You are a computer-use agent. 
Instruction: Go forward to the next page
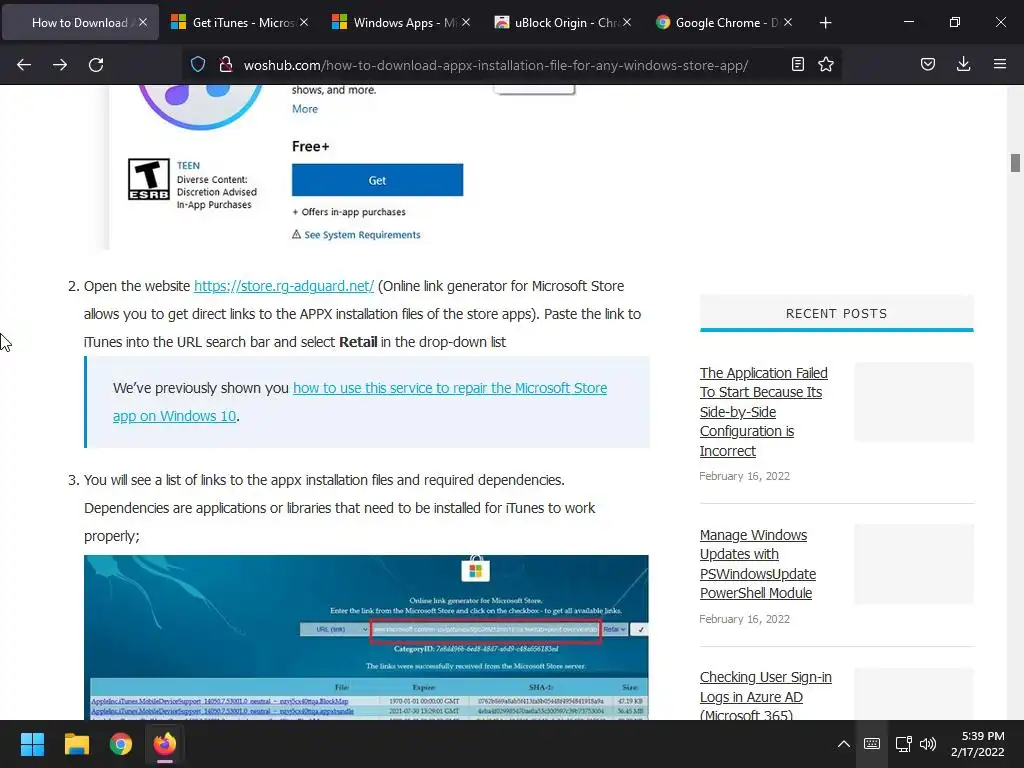tap(60, 65)
